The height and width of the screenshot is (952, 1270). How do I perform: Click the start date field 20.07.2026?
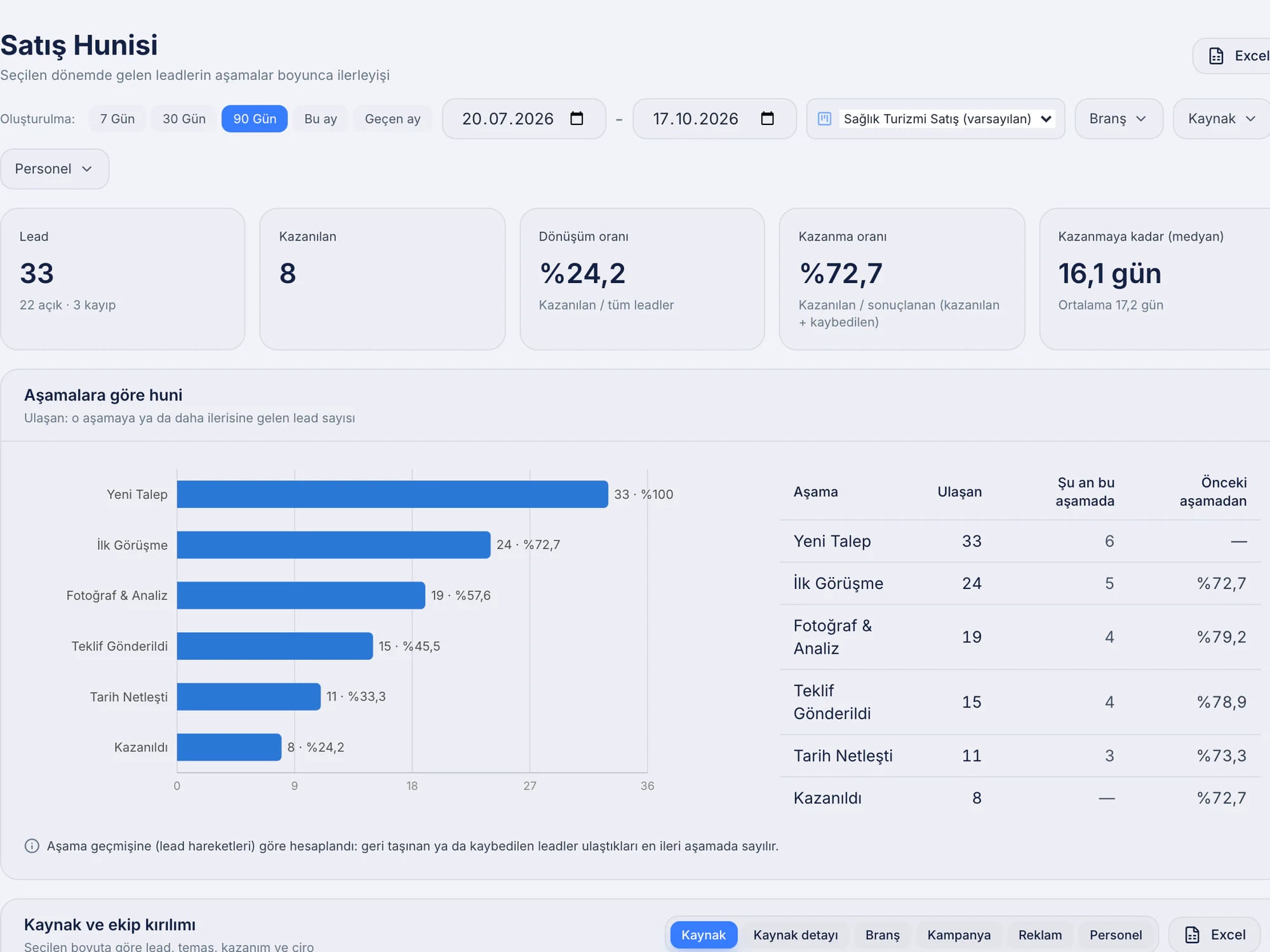tap(524, 119)
